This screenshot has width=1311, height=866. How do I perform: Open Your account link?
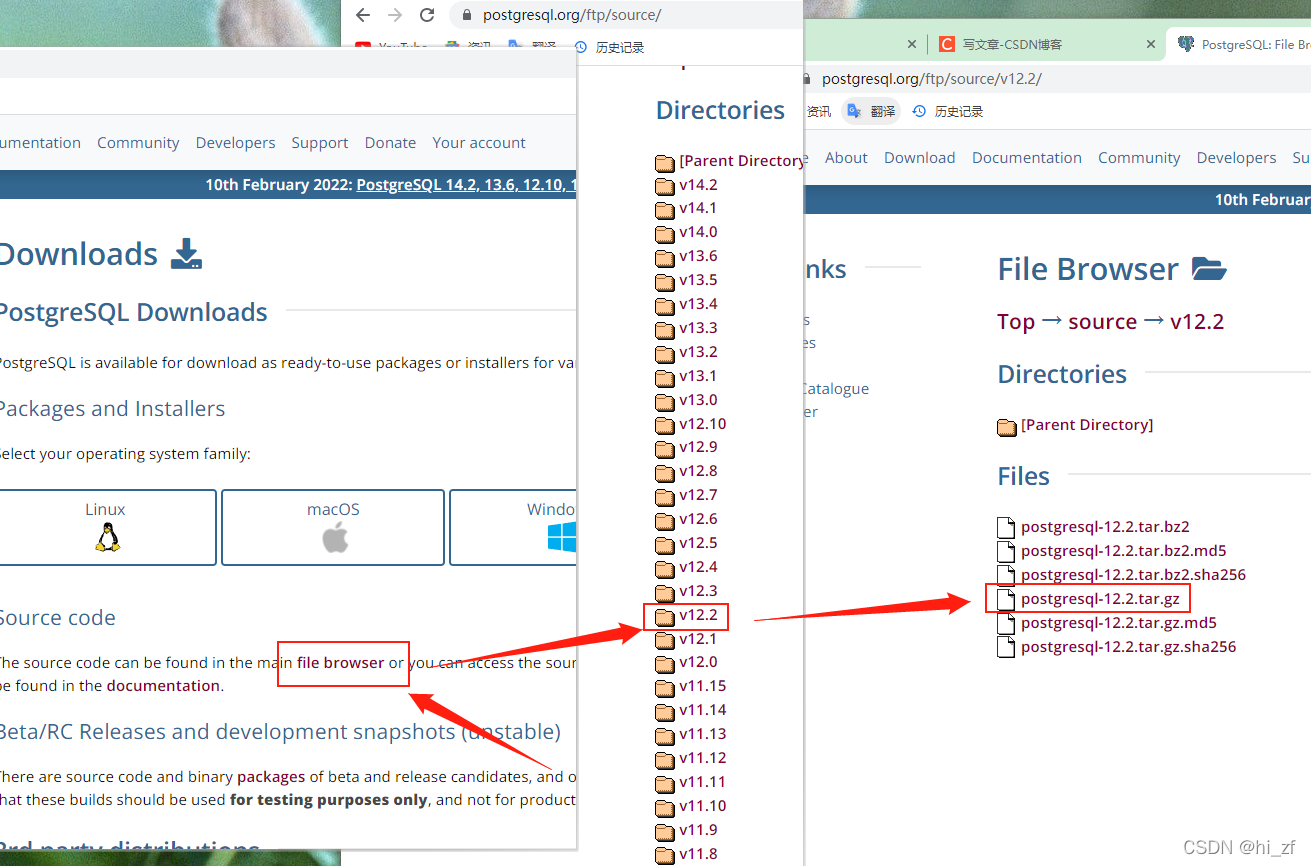click(x=479, y=143)
